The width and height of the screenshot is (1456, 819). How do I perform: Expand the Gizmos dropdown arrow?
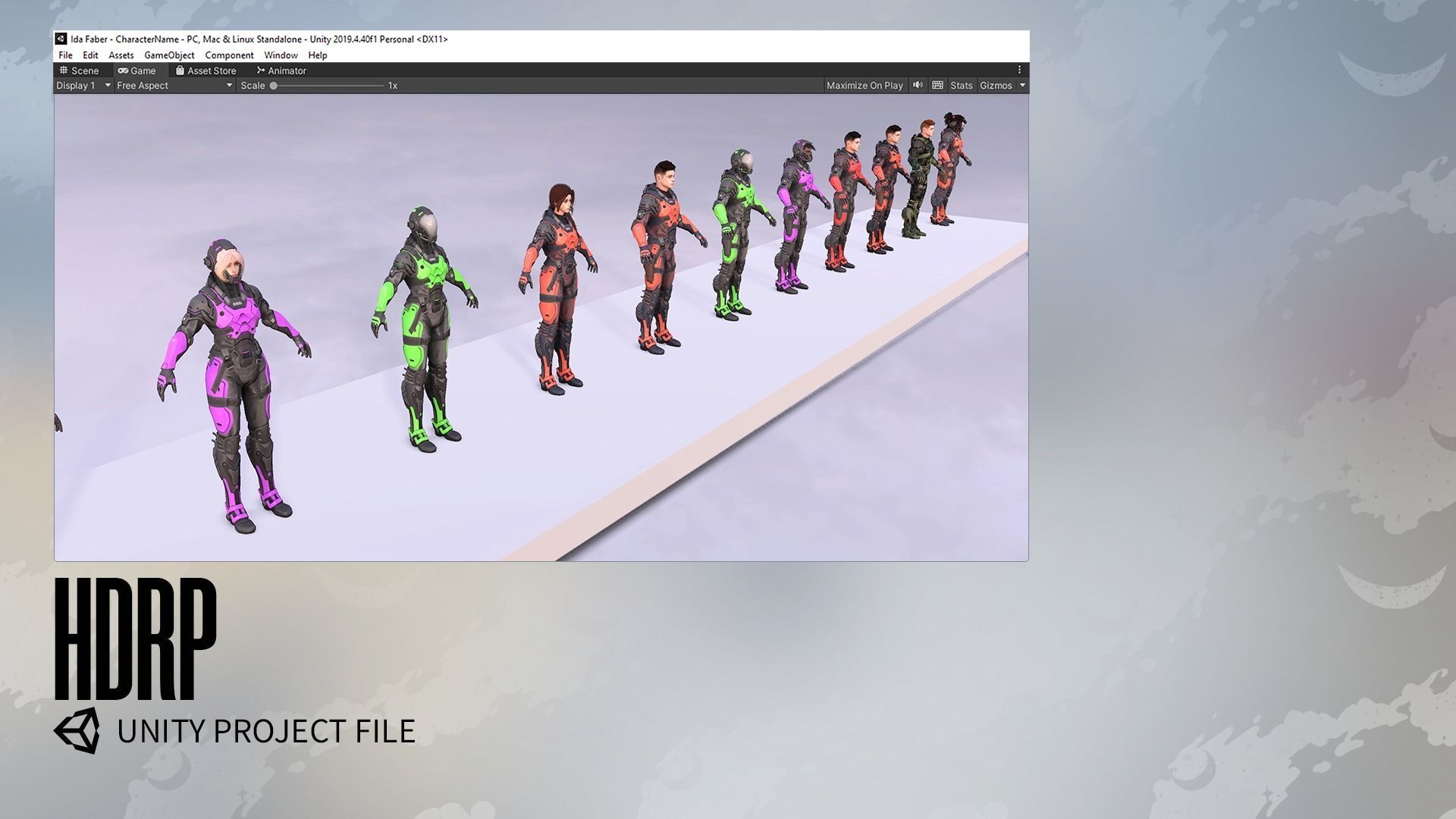click(x=1022, y=86)
